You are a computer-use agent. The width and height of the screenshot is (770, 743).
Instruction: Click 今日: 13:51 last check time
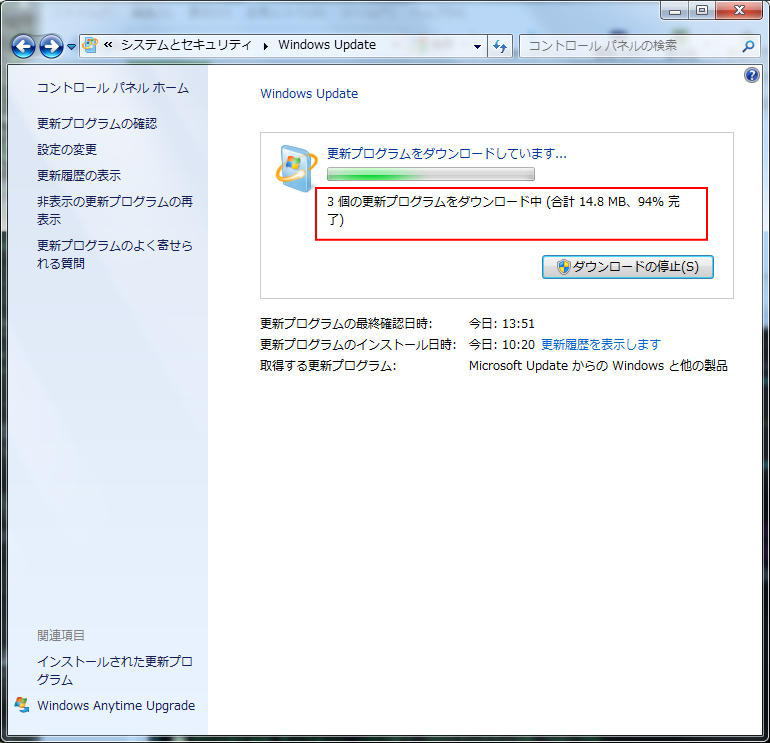pyautogui.click(x=501, y=323)
